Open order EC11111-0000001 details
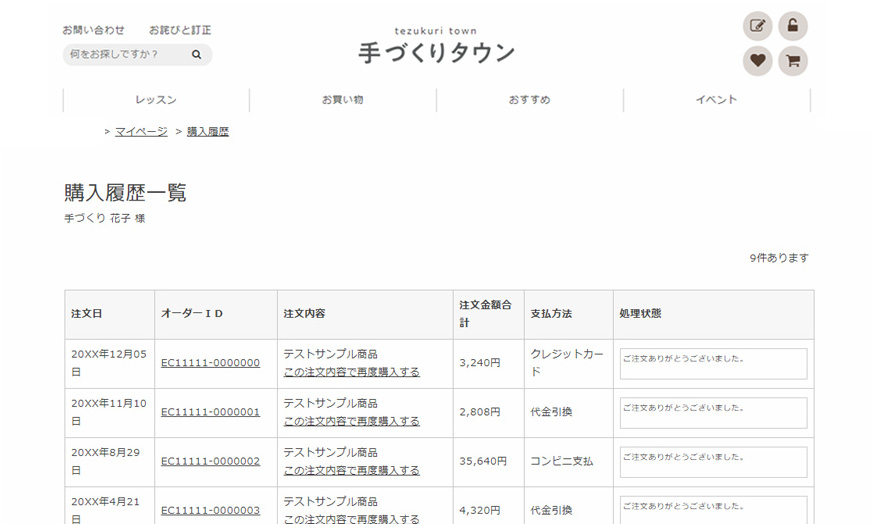The width and height of the screenshot is (872, 524). (x=210, y=412)
